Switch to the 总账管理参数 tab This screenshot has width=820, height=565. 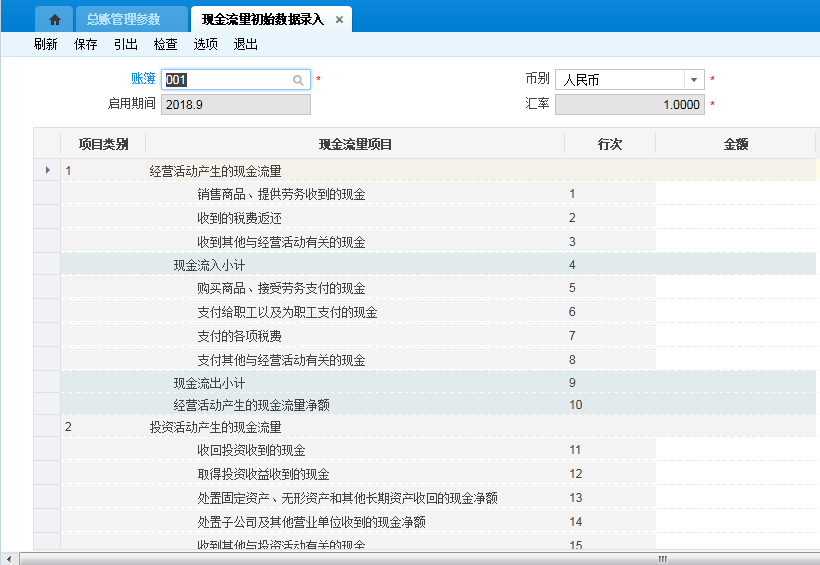(x=122, y=19)
